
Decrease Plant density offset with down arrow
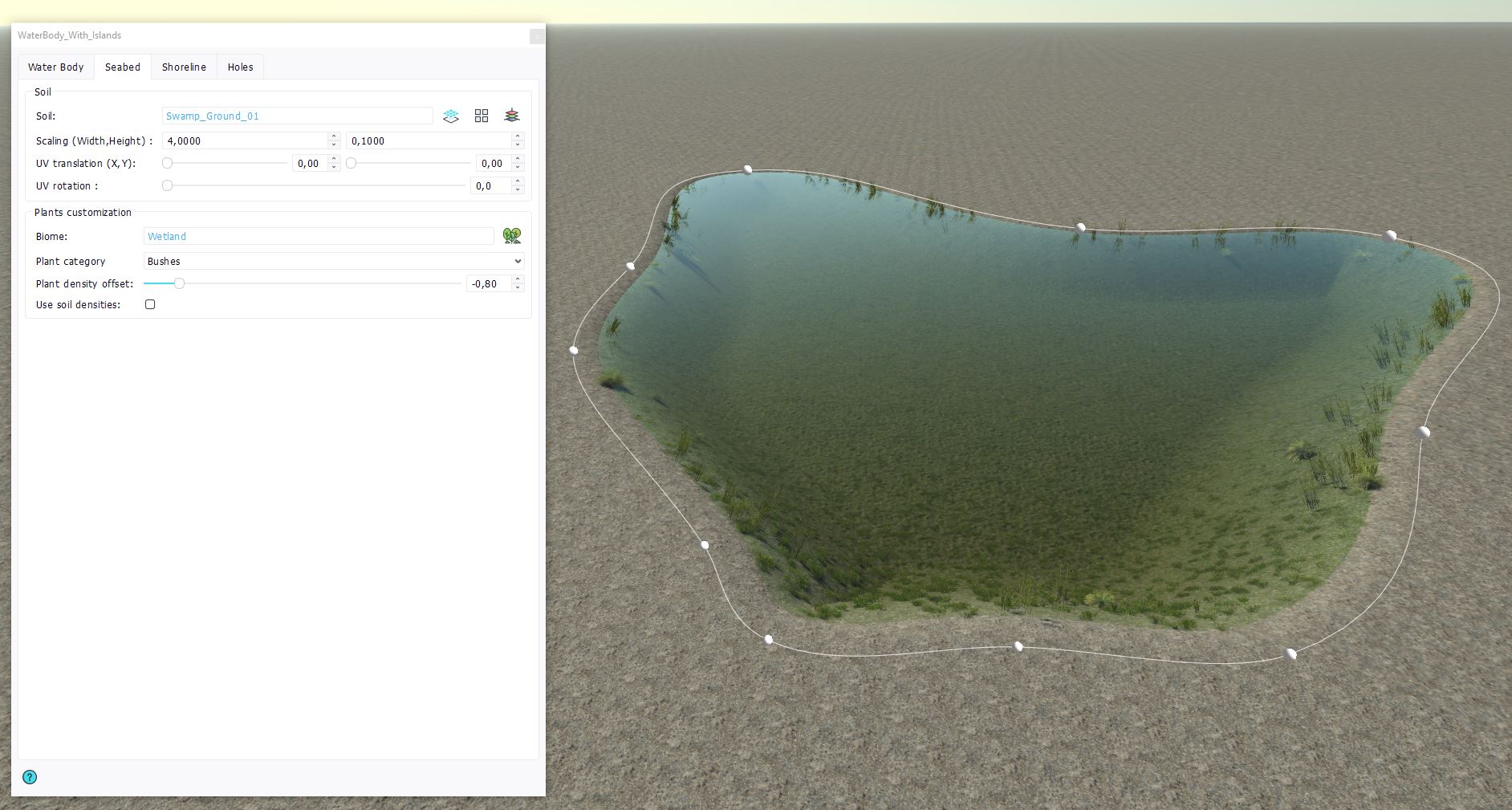(x=518, y=287)
